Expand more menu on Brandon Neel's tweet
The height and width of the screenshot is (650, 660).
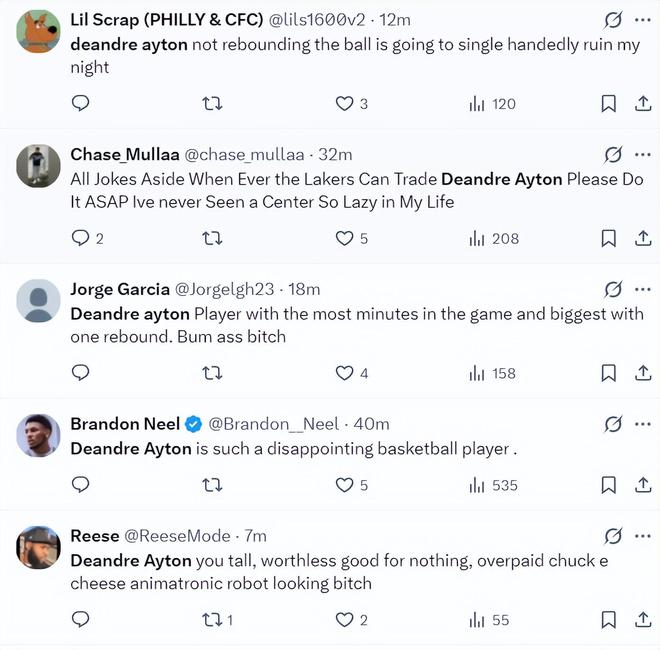click(x=643, y=424)
